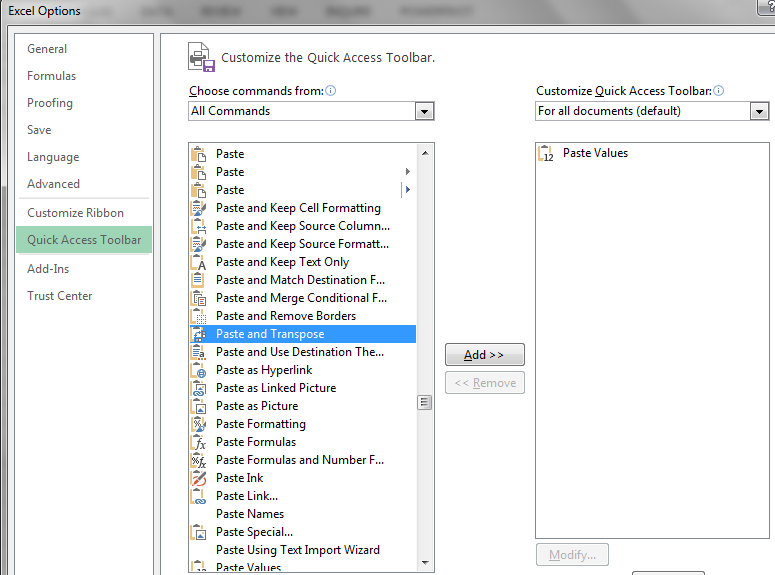Screen dimensions: 775x575
Task: Select the Paste Ink row text
Action: pyautogui.click(x=240, y=478)
